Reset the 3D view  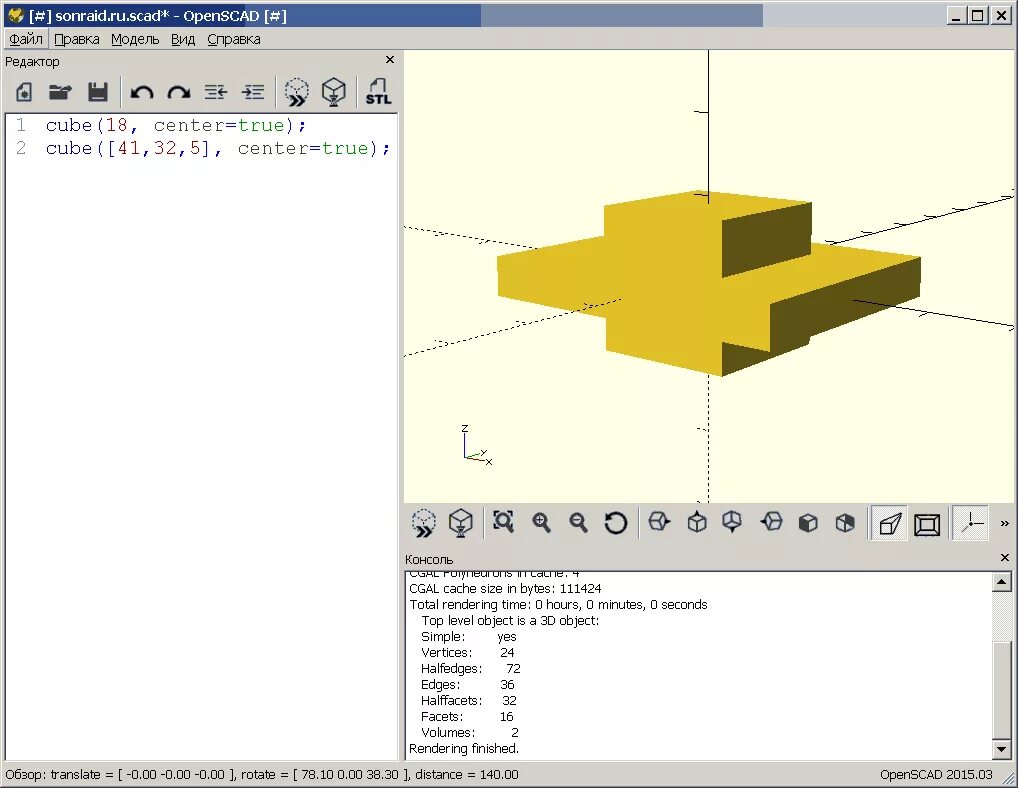pyautogui.click(x=615, y=523)
